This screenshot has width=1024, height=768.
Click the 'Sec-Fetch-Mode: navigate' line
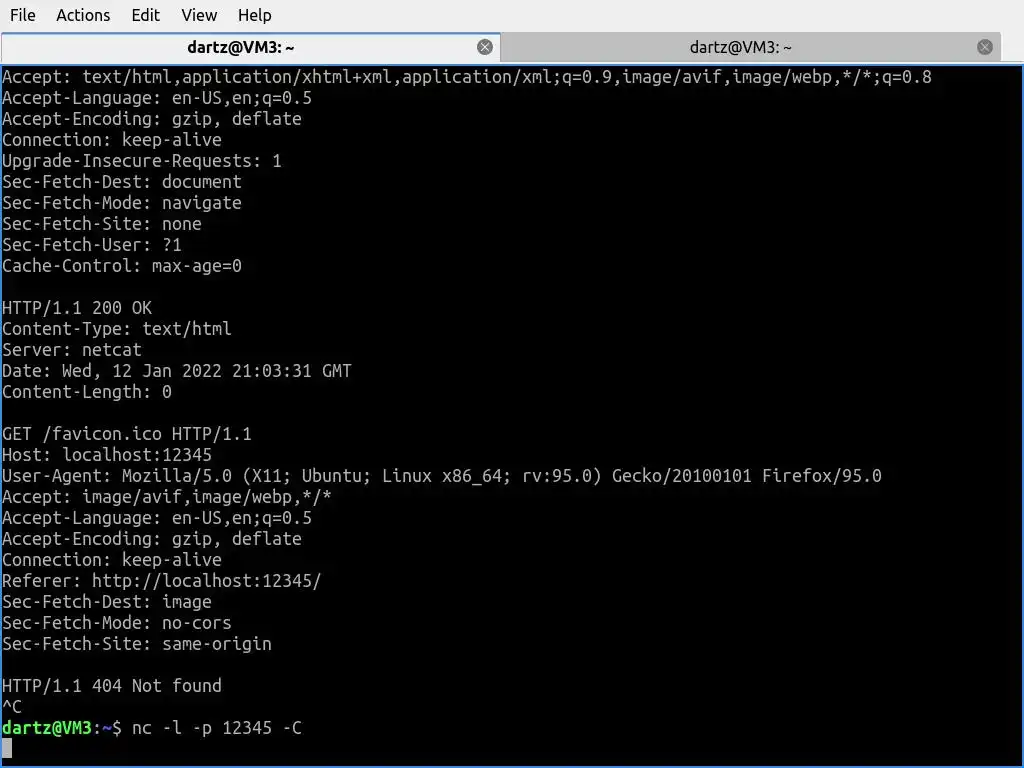(x=122, y=202)
